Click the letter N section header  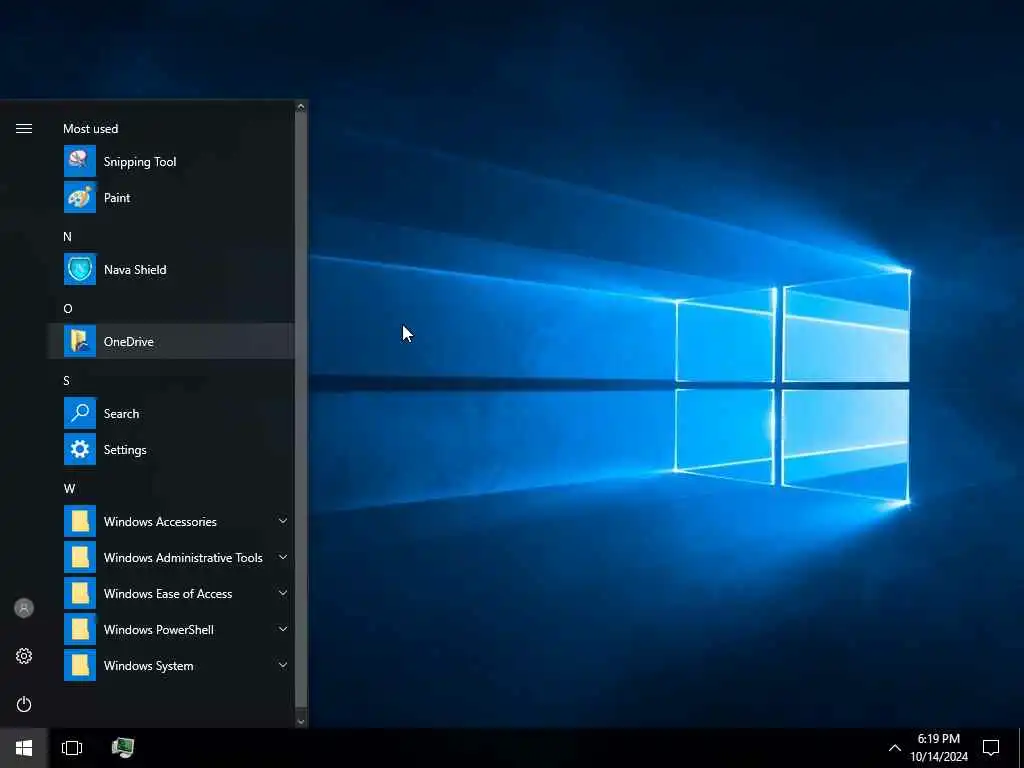(67, 236)
